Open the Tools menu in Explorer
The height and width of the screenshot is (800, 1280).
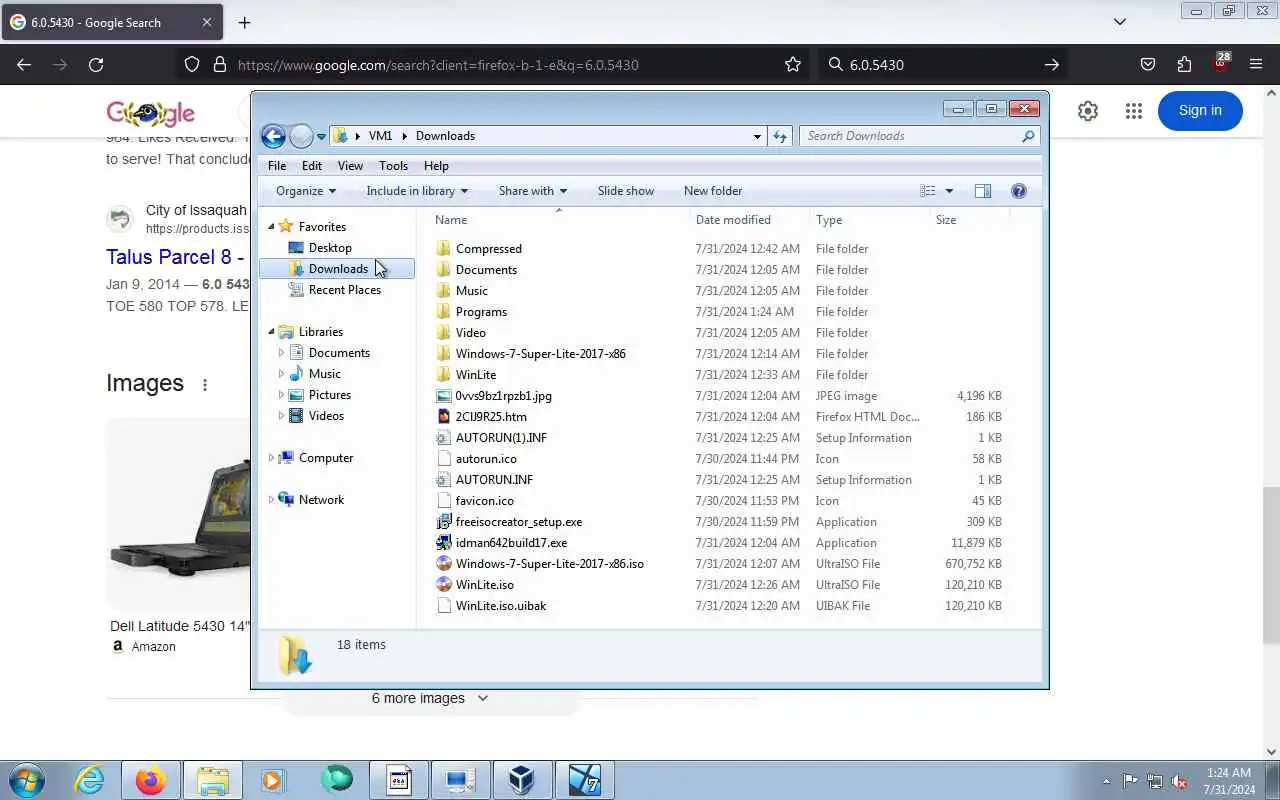click(x=393, y=166)
